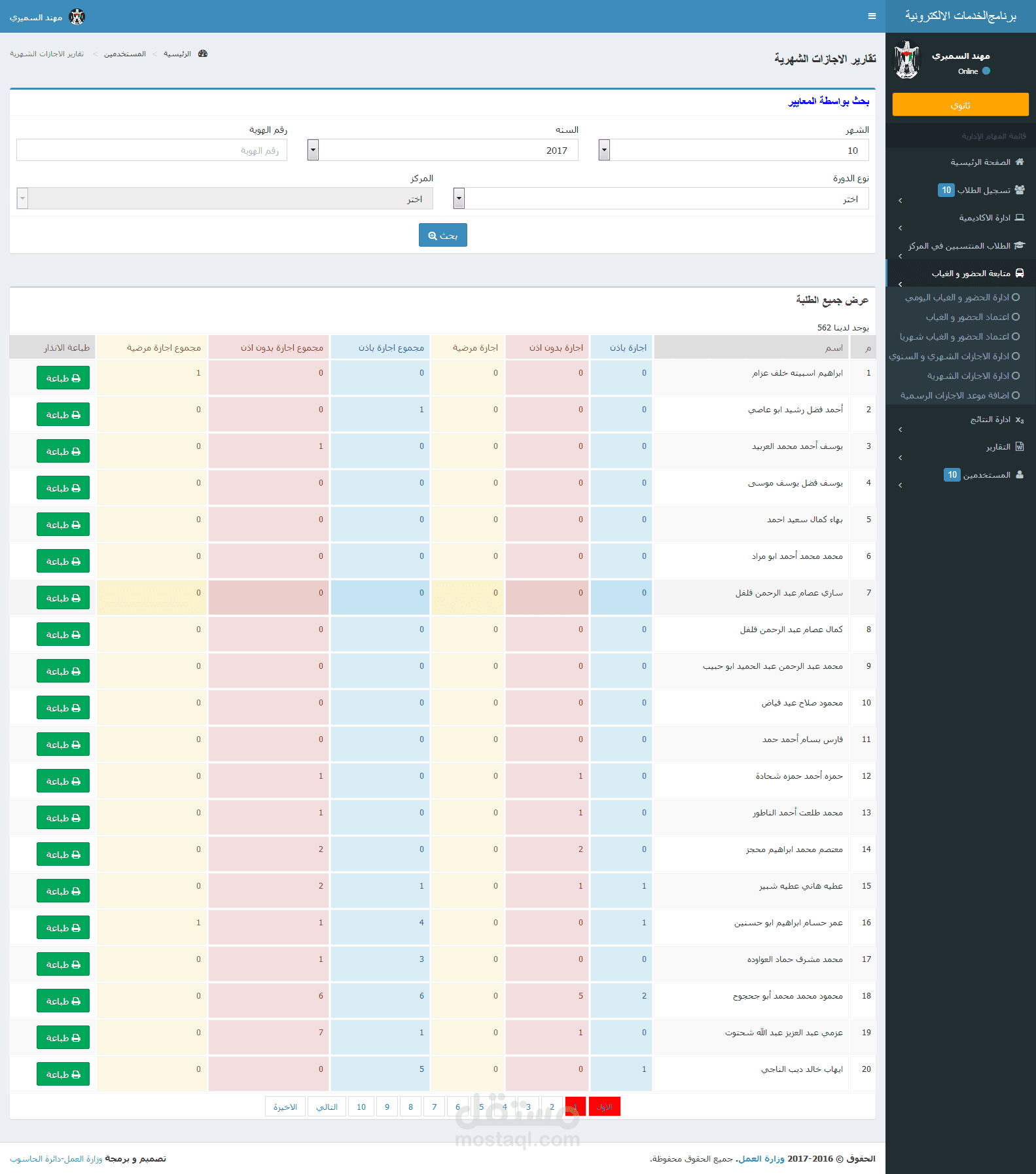Viewport: 1036px width, 1174px height.
Task: Open اعتماد الحضور و الغياب شهريا submenu item
Action: pyautogui.click(x=959, y=336)
